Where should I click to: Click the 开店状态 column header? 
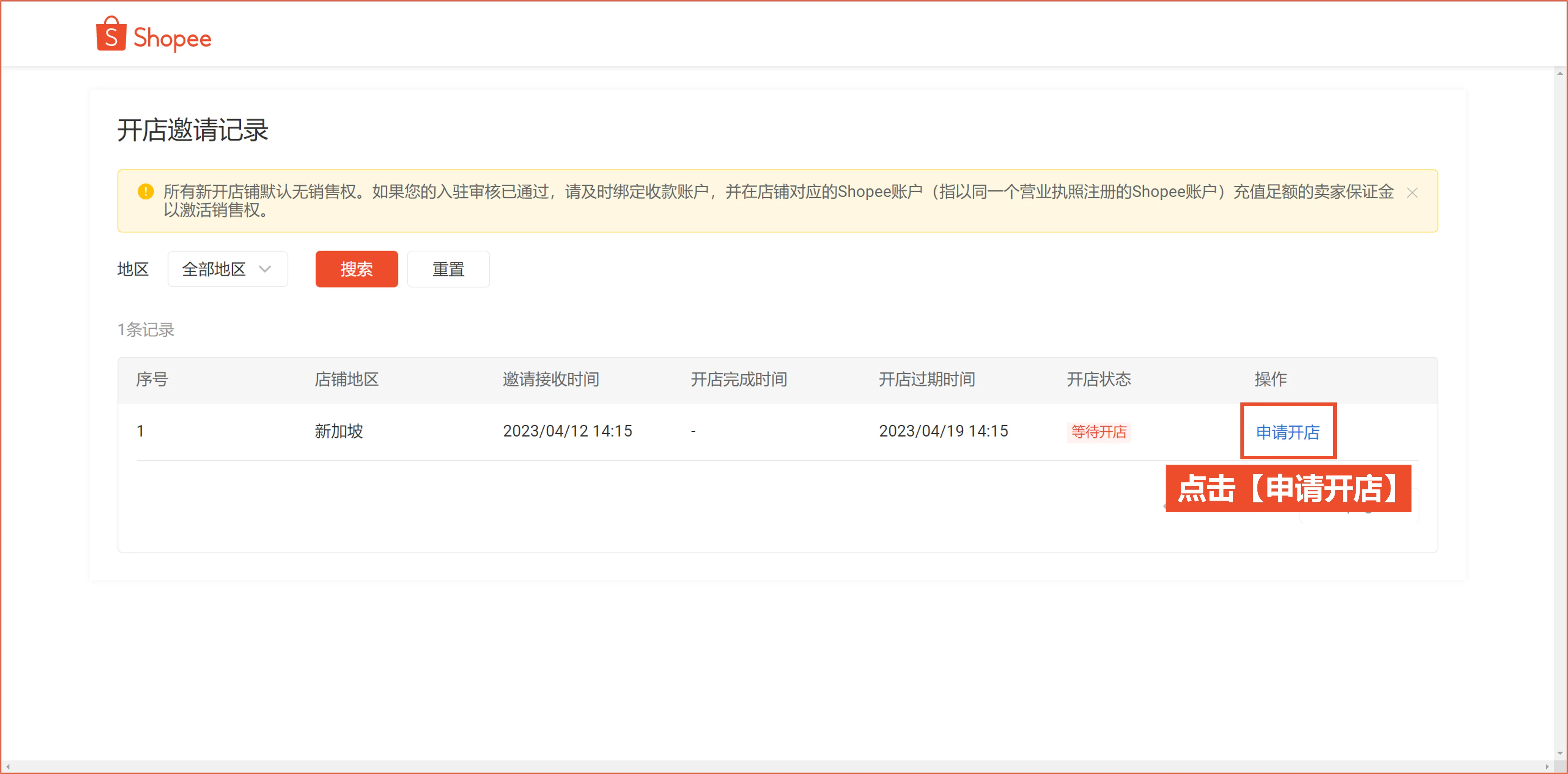(x=1098, y=379)
